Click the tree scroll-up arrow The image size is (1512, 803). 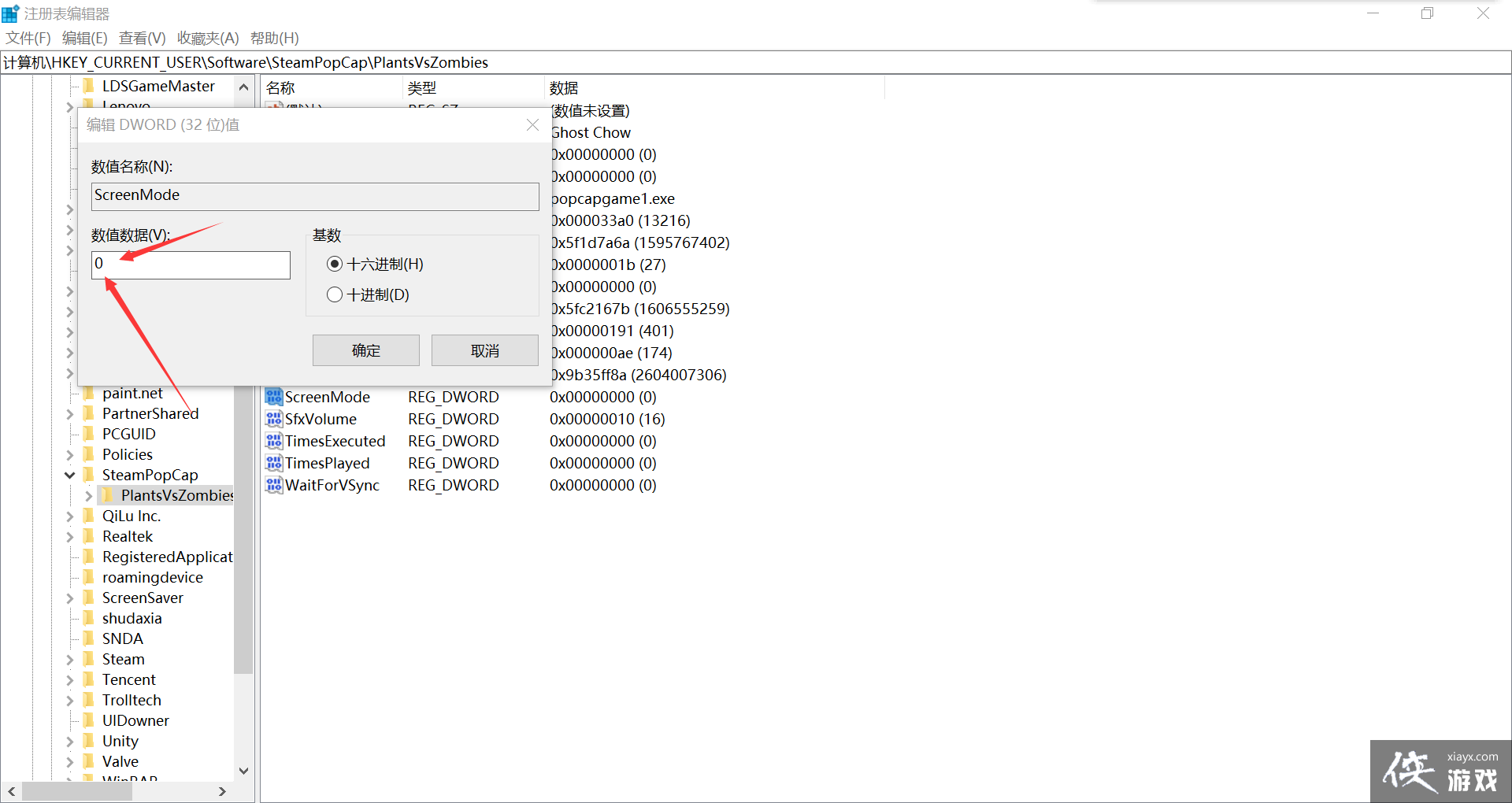243,87
